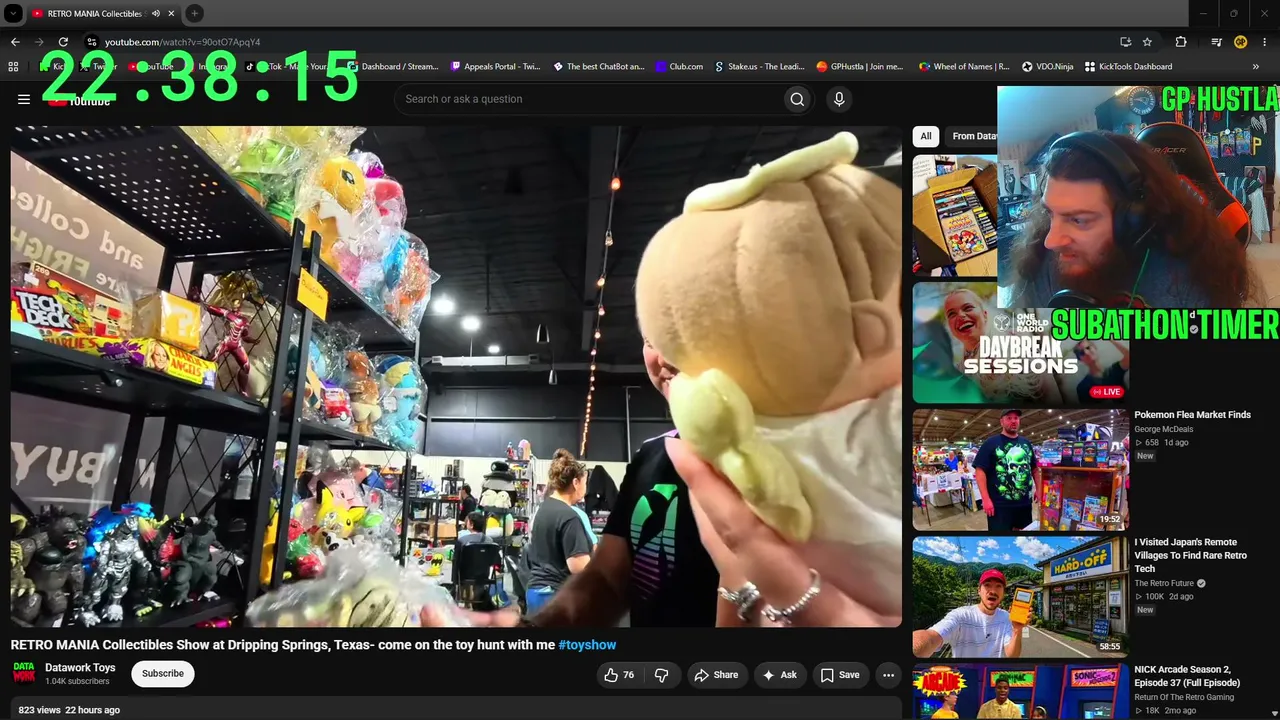The height and width of the screenshot is (720, 1280).
Task: Show more bookmarks via the overflow chevron
Action: [1256, 67]
